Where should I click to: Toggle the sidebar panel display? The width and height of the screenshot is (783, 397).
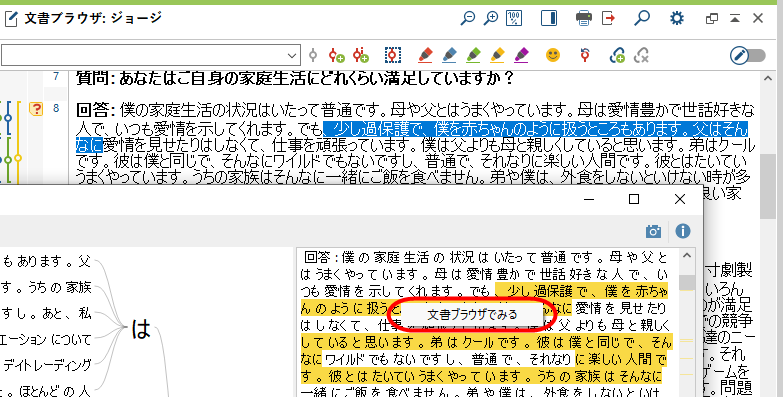click(x=549, y=18)
